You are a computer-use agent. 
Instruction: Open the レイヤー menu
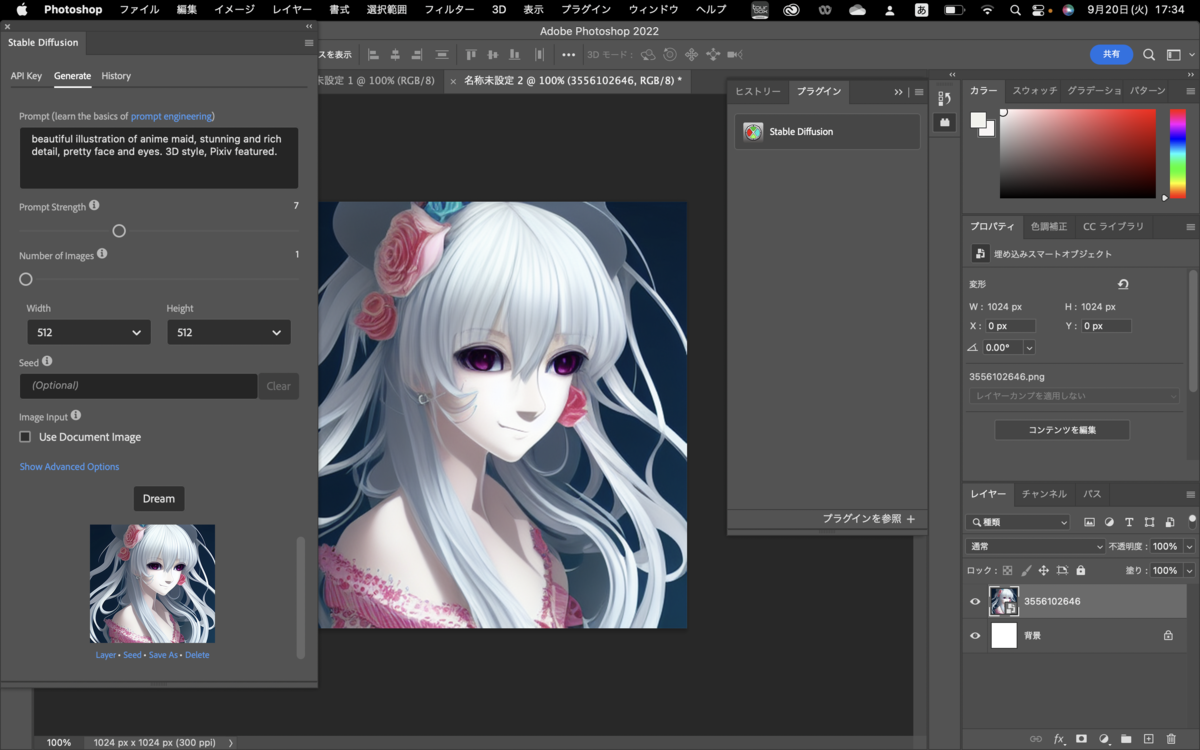[x=292, y=9]
